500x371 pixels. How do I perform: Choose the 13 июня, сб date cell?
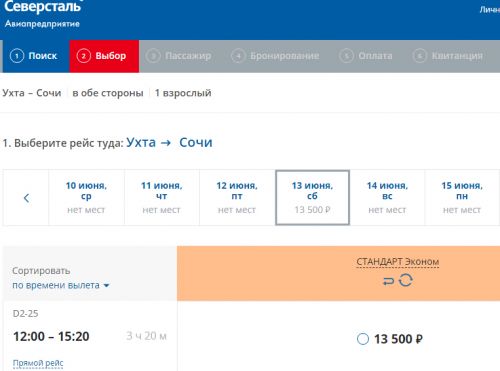click(x=312, y=198)
